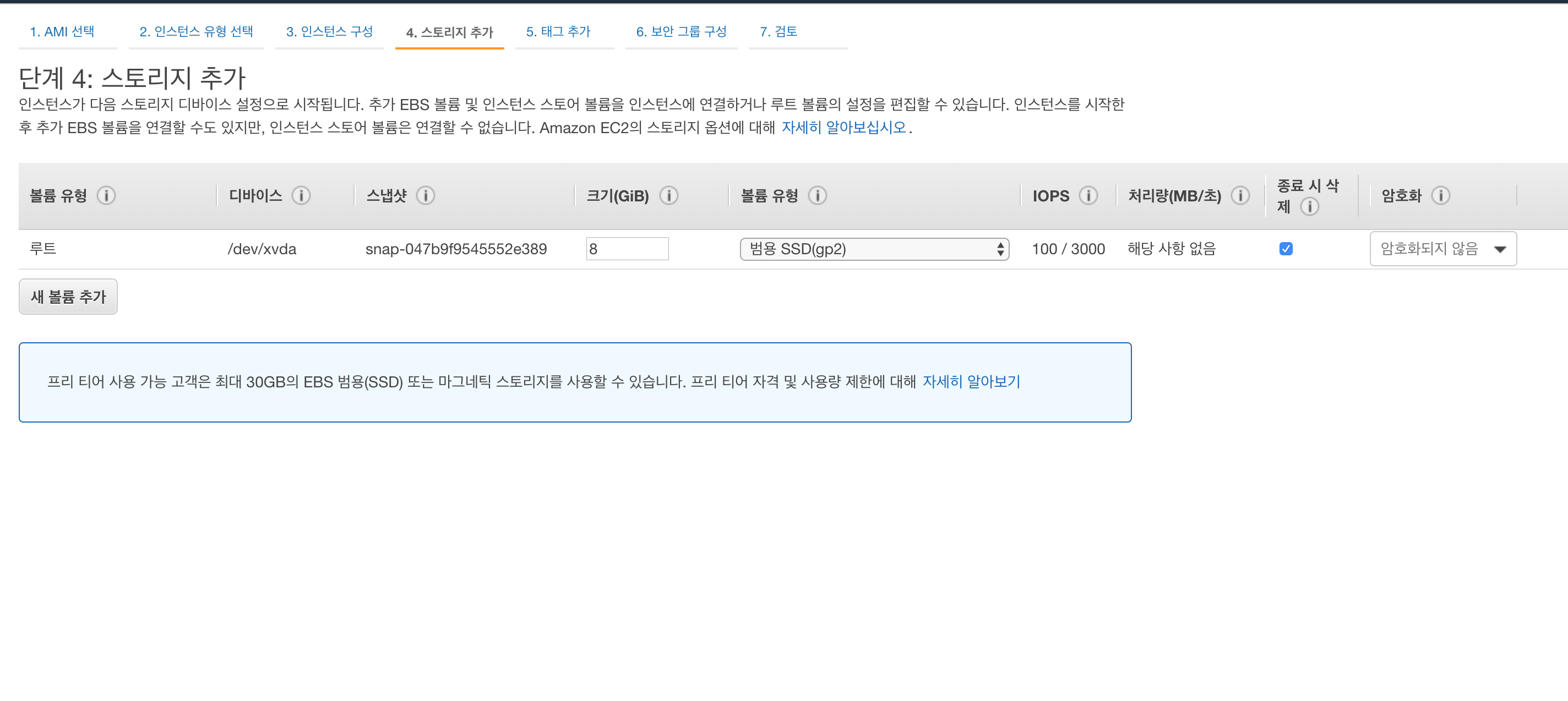
Task: Click info icon beside 볼륨 유형 near IOPS
Action: click(817, 195)
